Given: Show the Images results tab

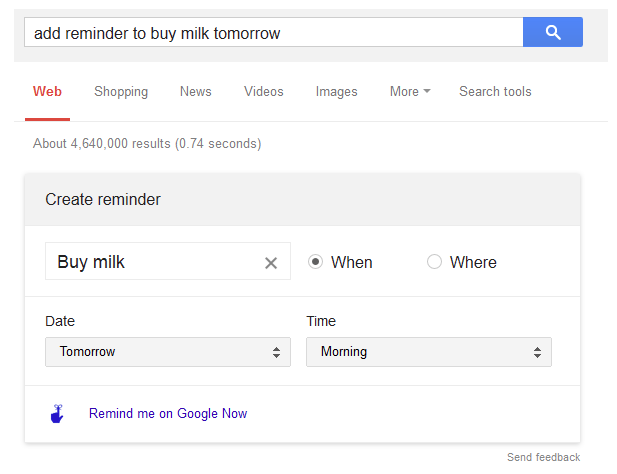Looking at the screenshot, I should [x=336, y=92].
